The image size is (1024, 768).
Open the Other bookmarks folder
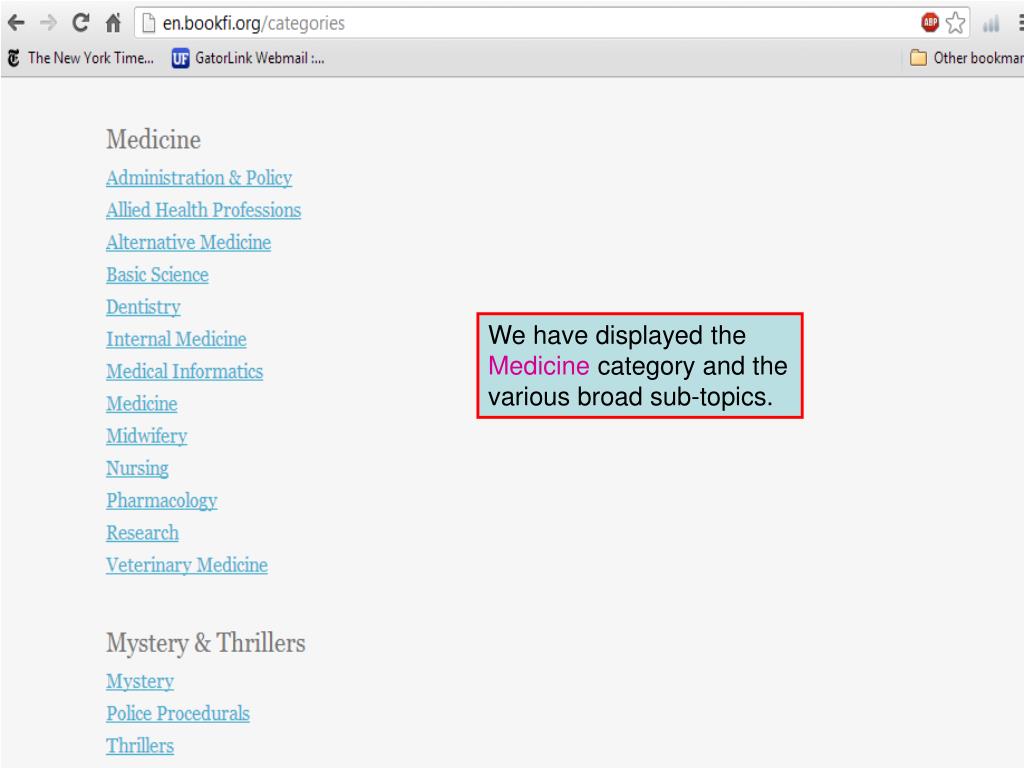(967, 58)
